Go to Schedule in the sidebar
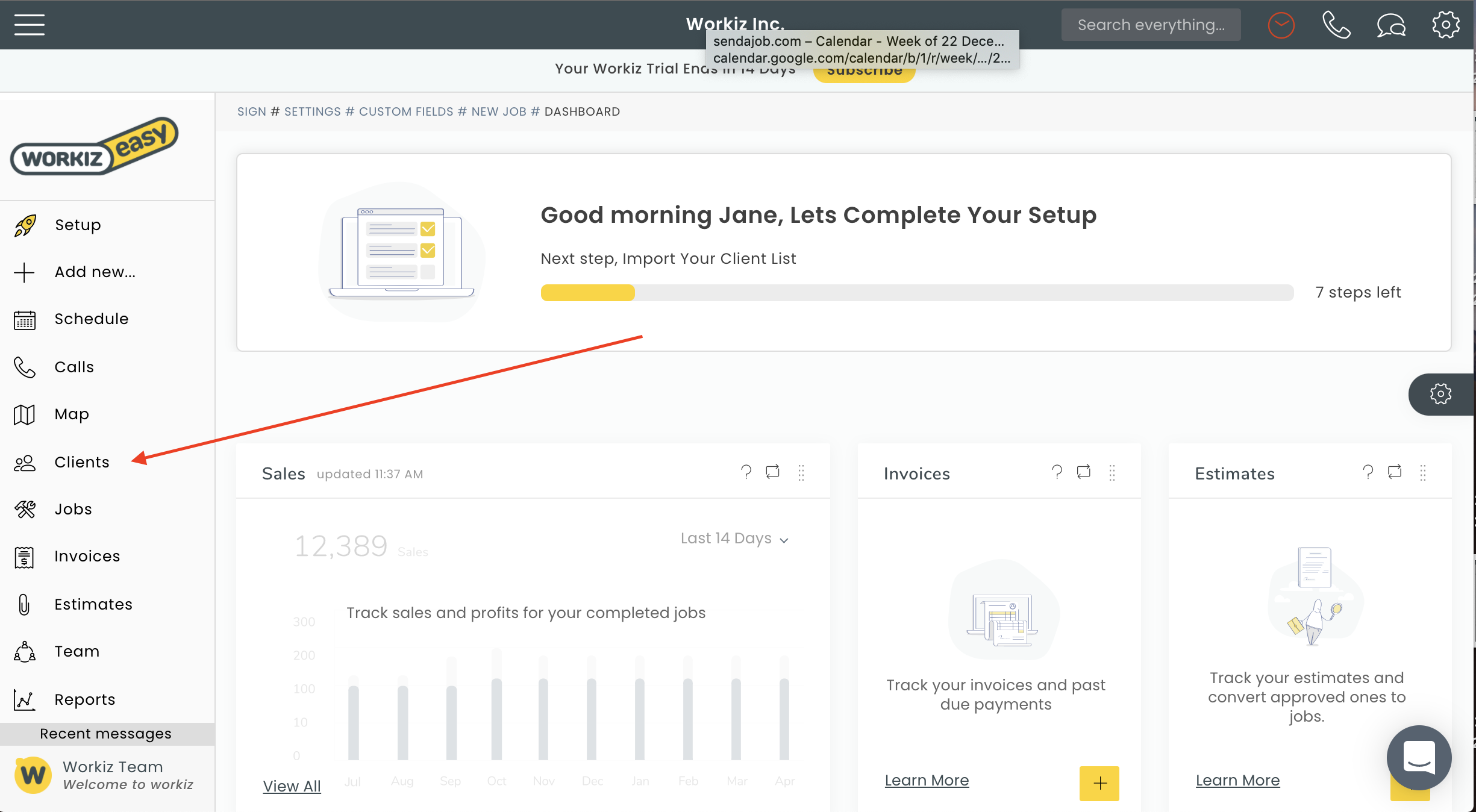Viewport: 1476px width, 812px height. 91,319
